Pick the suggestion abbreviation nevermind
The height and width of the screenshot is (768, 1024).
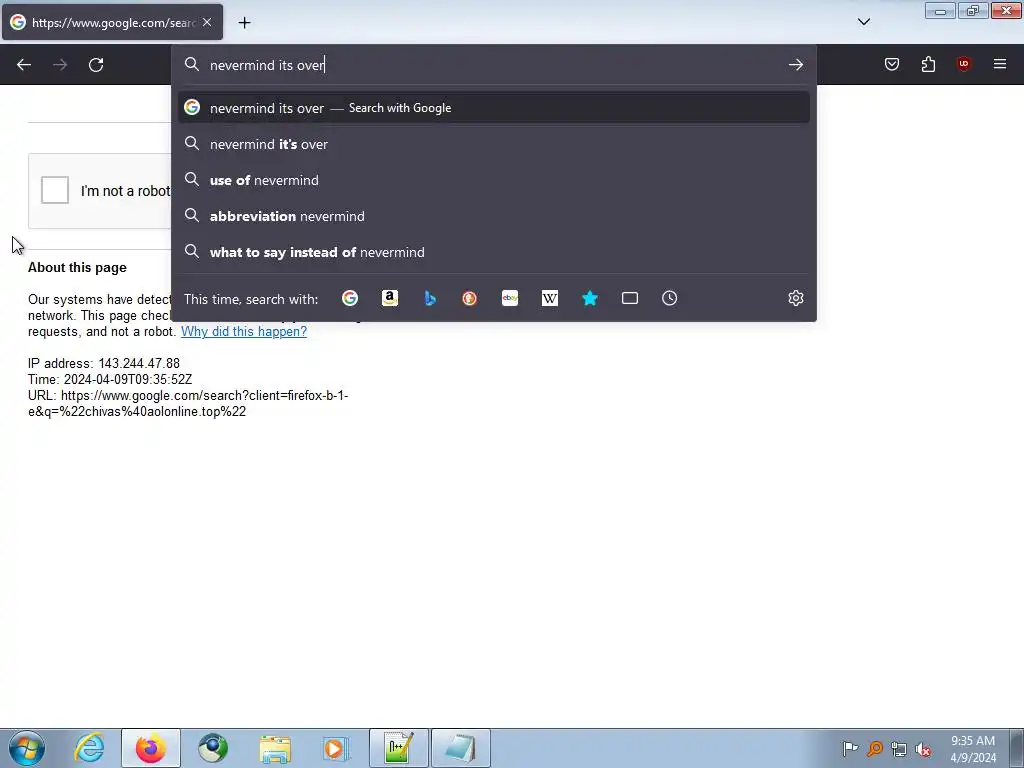coord(494,216)
